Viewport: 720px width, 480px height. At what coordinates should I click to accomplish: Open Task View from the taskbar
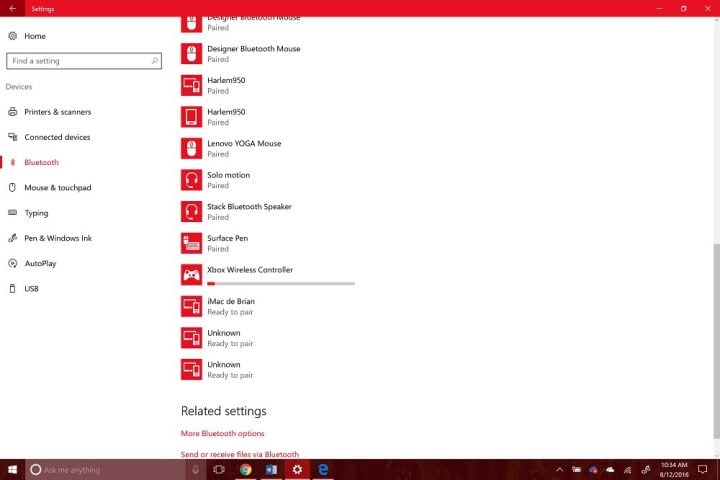[219, 469]
